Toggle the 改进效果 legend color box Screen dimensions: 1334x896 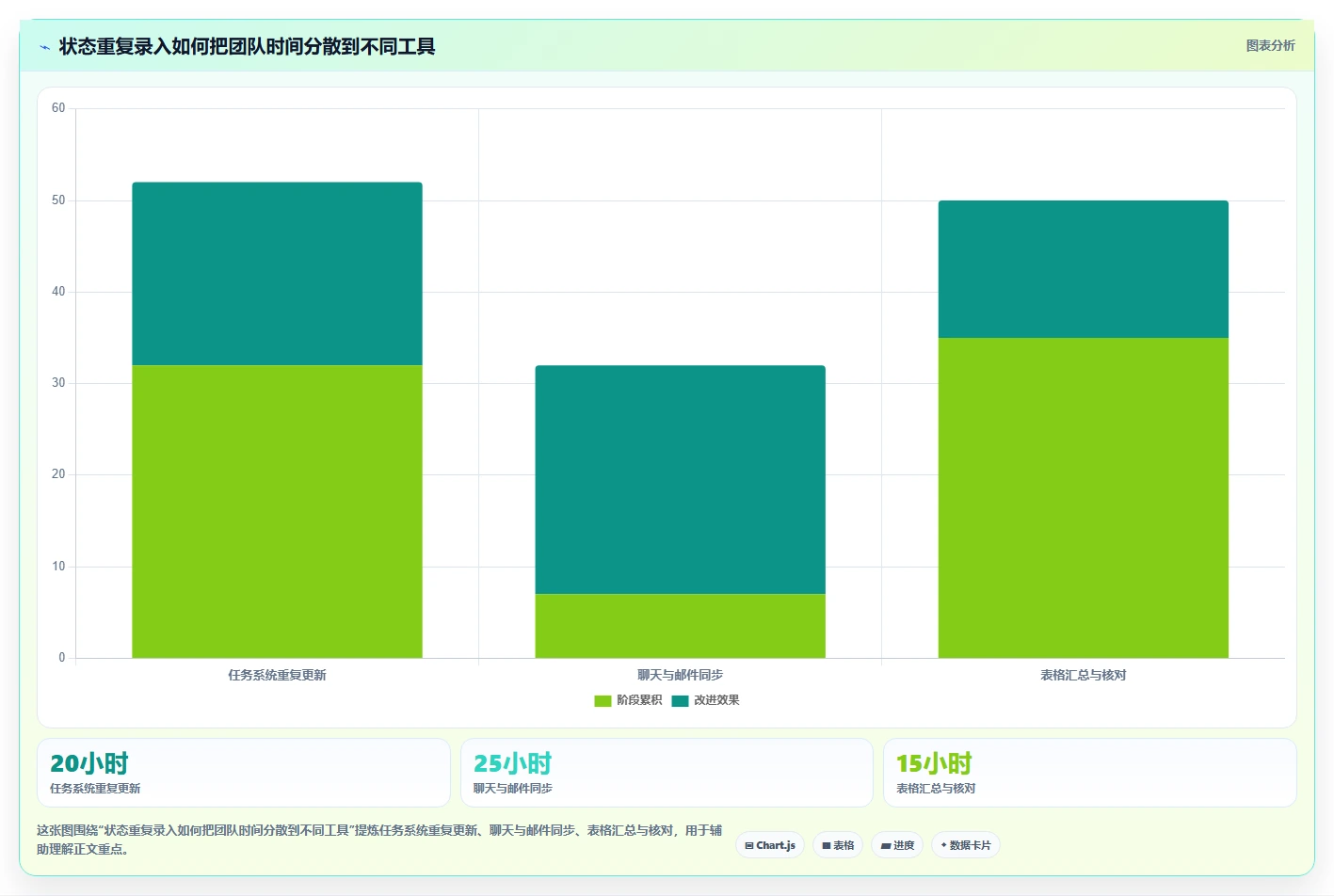pos(680,700)
